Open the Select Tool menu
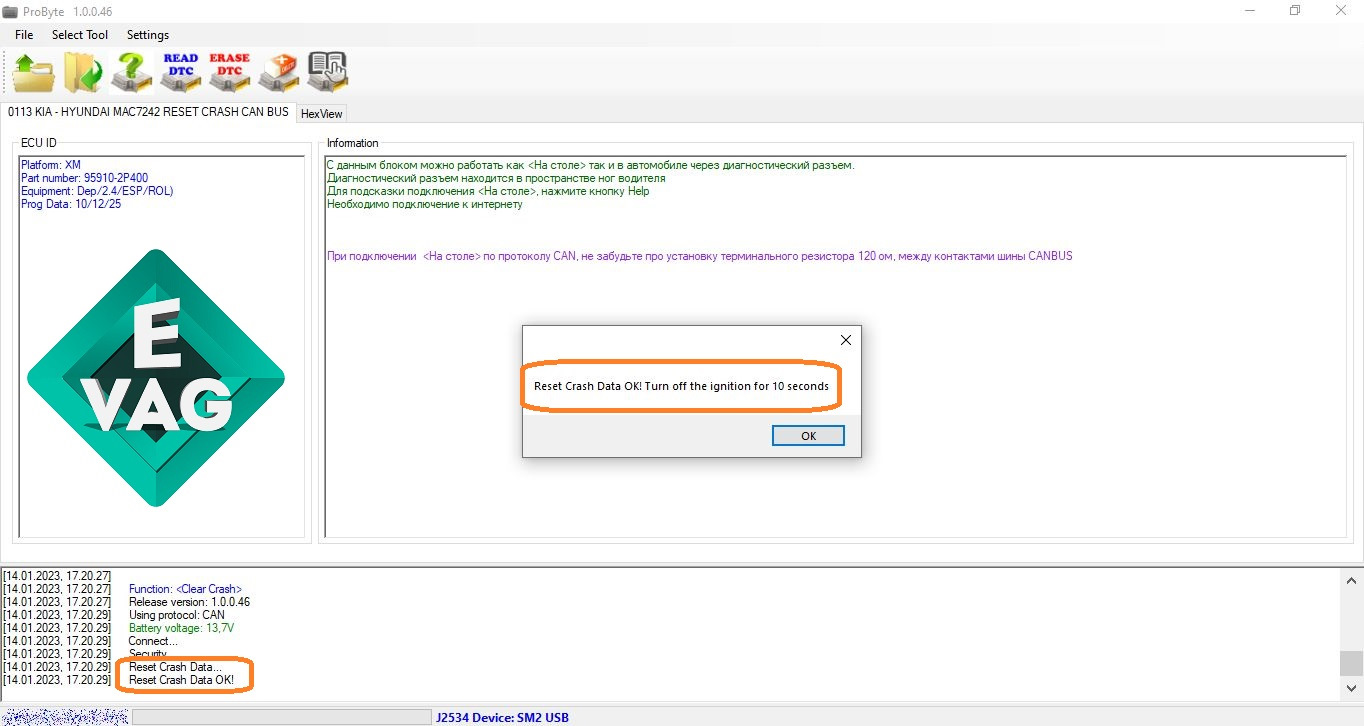Image resolution: width=1364 pixels, height=726 pixels. pos(80,35)
